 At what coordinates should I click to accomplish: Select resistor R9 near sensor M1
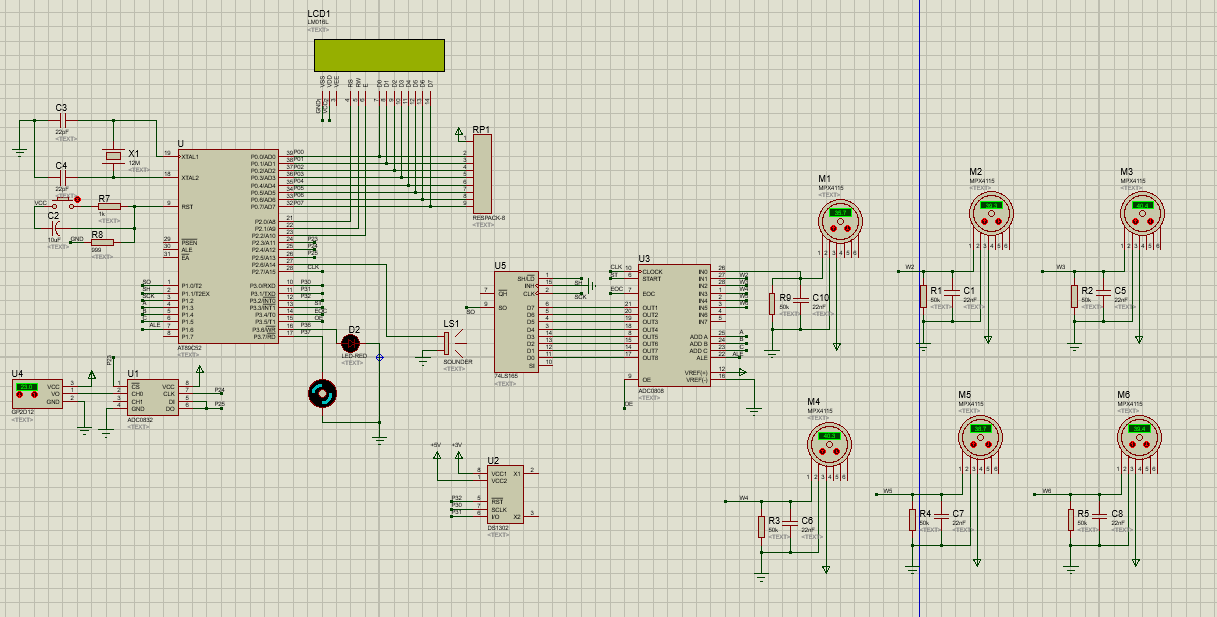(771, 303)
